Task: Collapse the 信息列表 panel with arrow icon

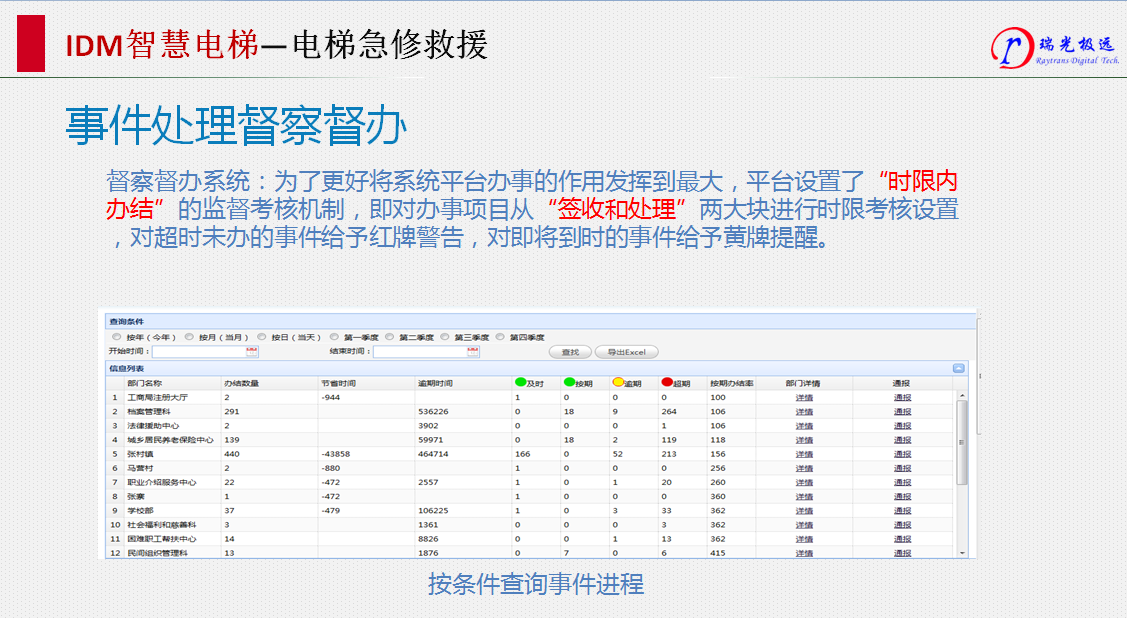Action: click(x=958, y=368)
